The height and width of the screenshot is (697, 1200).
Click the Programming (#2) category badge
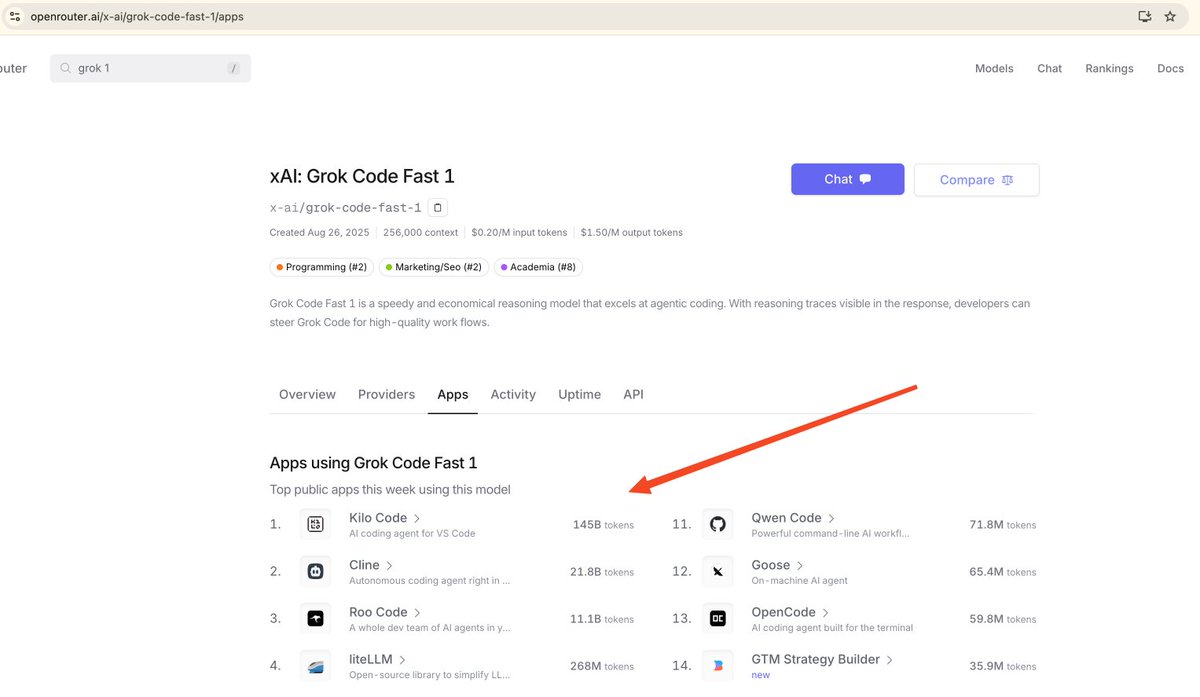click(320, 267)
